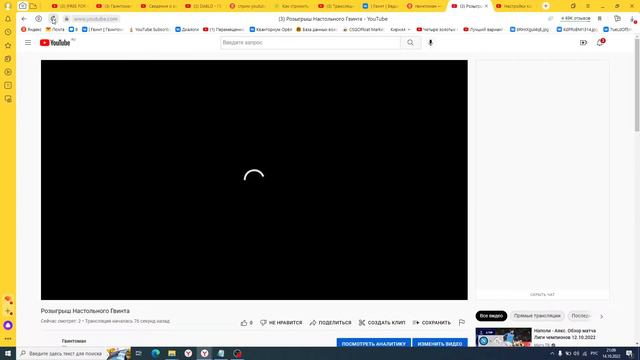Select the Прямые трансляции filter chip
The width and height of the screenshot is (640, 360).
(537, 316)
